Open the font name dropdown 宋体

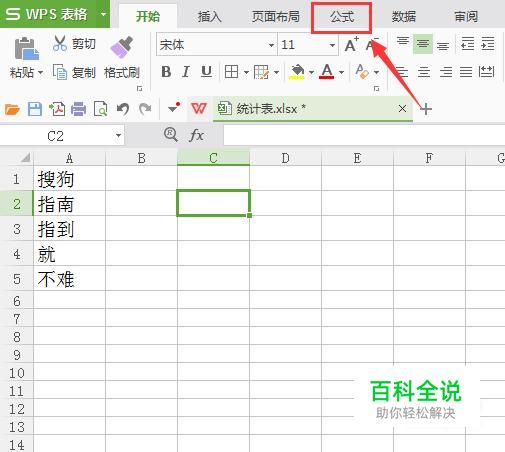(271, 45)
